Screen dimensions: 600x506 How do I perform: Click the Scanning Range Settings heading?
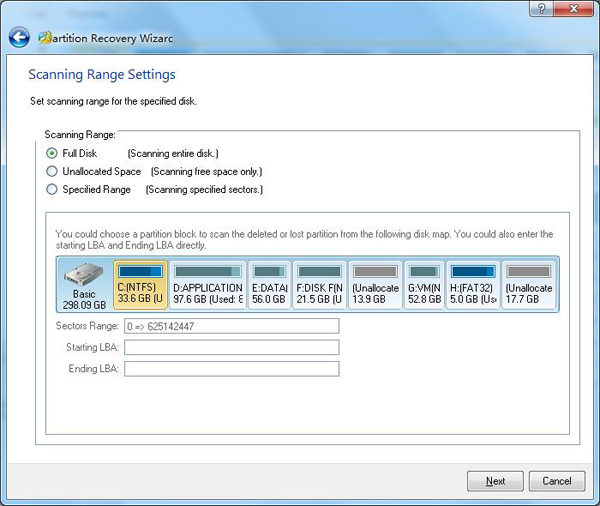pyautogui.click(x=102, y=74)
